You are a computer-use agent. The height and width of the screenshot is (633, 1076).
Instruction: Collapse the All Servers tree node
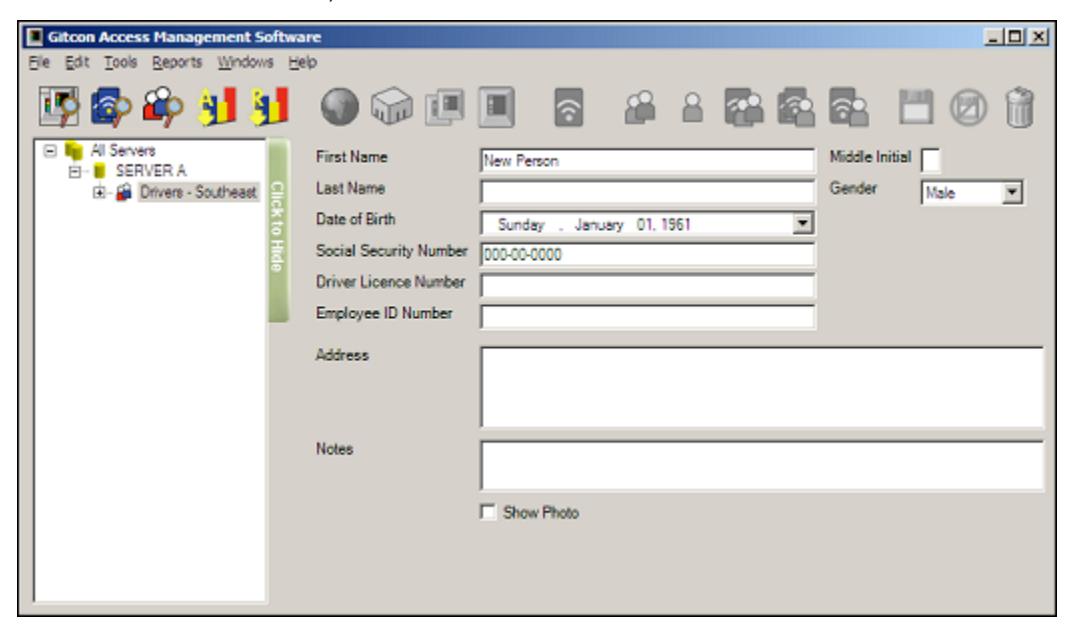[49, 150]
